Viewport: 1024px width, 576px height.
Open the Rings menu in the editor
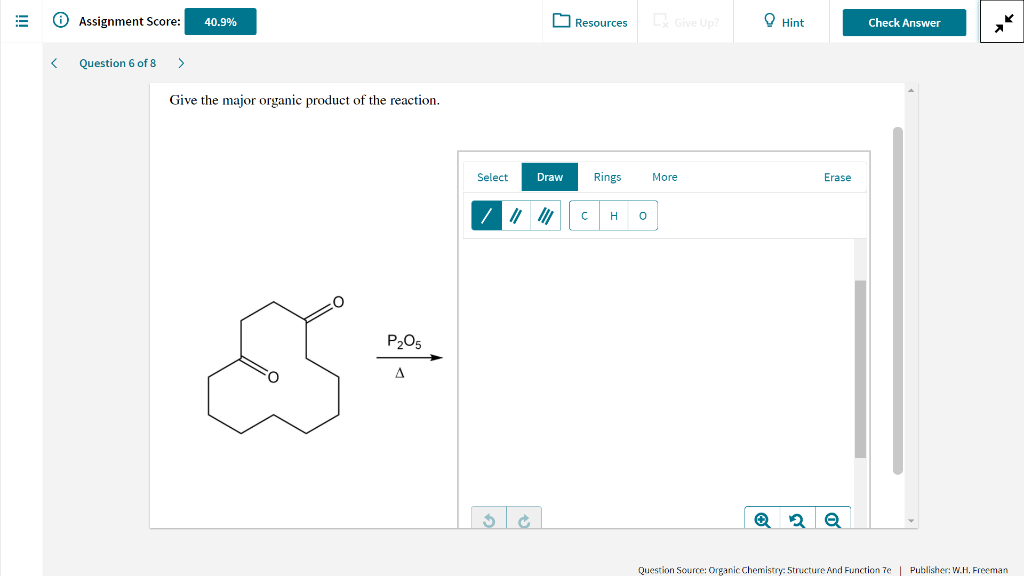(x=607, y=177)
